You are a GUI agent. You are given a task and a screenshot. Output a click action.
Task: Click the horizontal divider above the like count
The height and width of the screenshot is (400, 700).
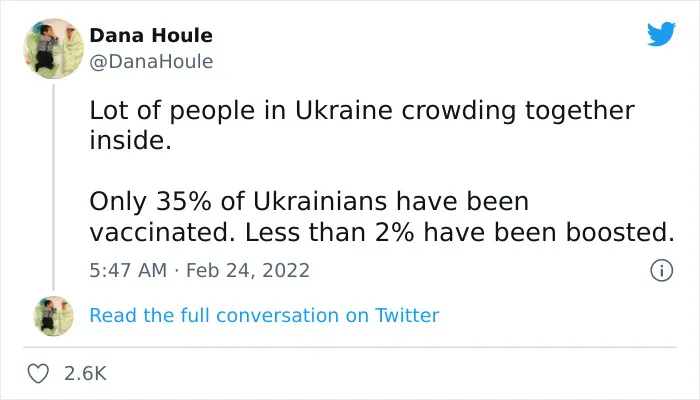pyautogui.click(x=350, y=347)
